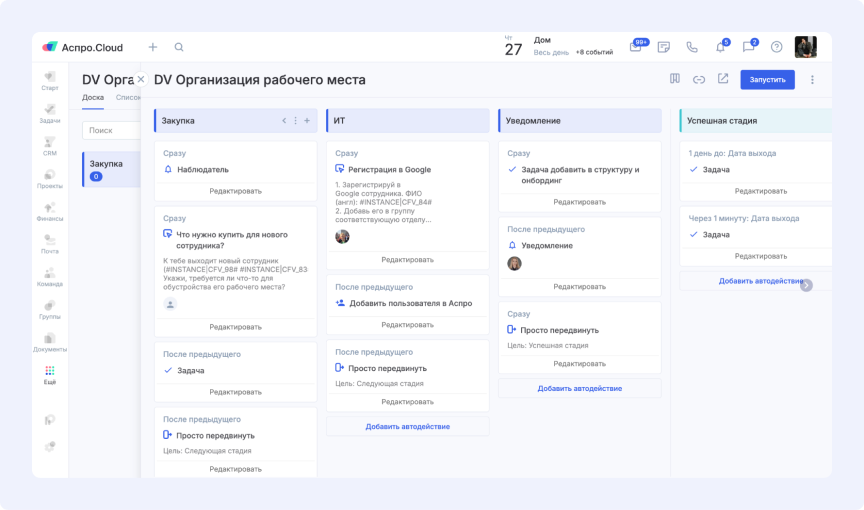
Task: Open notifications bell with badge 5
Action: [721, 47]
